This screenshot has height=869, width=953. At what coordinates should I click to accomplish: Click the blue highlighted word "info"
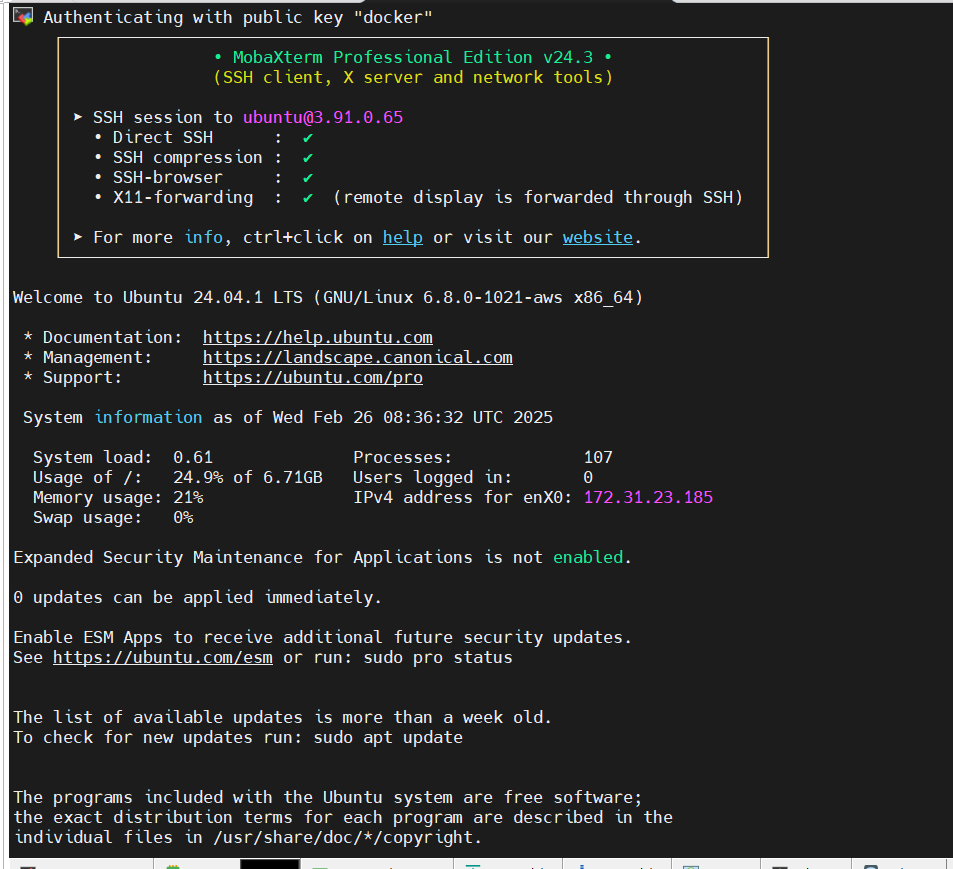[204, 237]
